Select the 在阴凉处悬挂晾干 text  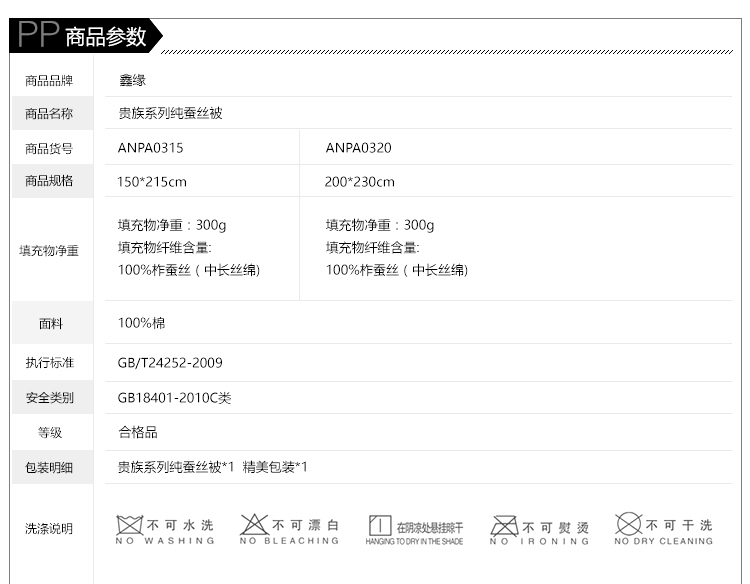coord(430,528)
